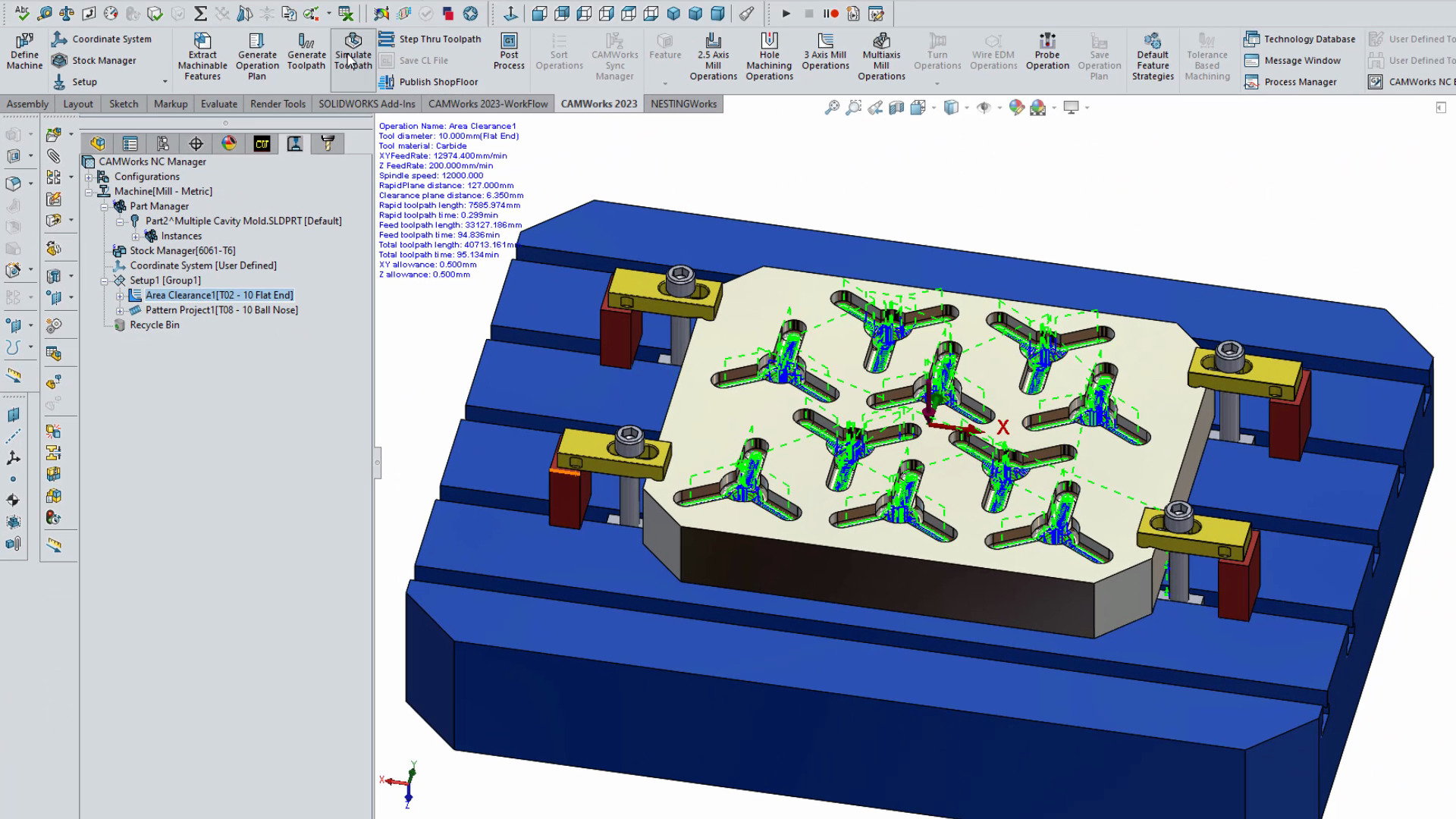Select Stock Manager[6061-T6] tree item
Image resolution: width=1456 pixels, height=819 pixels.
coord(182,251)
